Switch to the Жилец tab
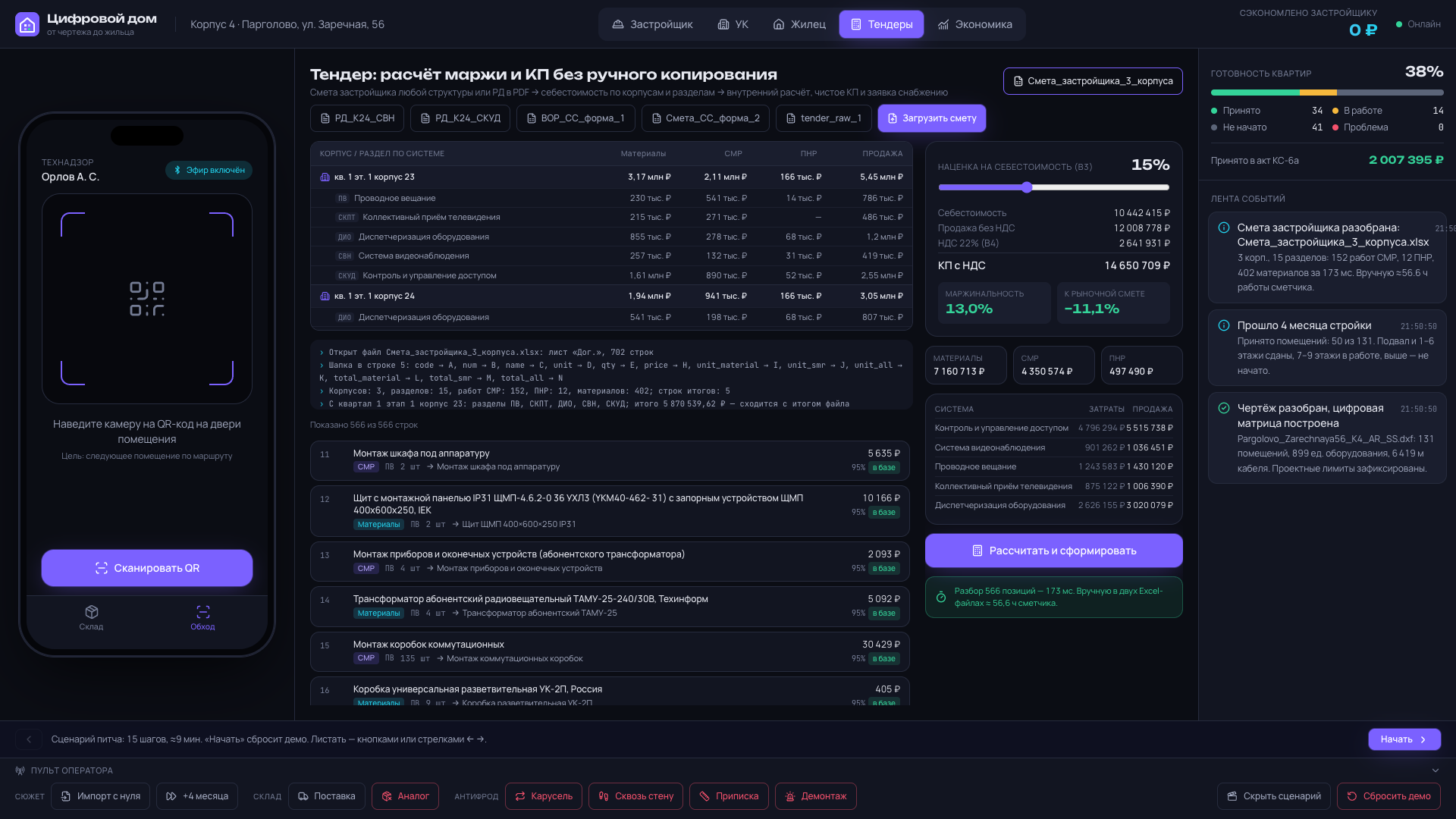This screenshot has height=819, width=1456. (799, 24)
